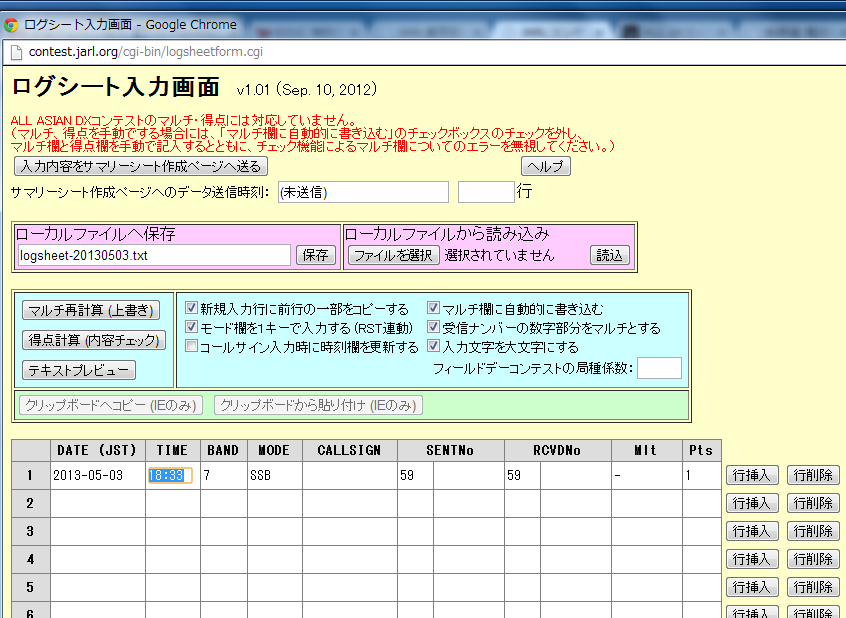Viewport: 846px width, 618px height.
Task: Click row 2 DATE cell
Action: 98,504
